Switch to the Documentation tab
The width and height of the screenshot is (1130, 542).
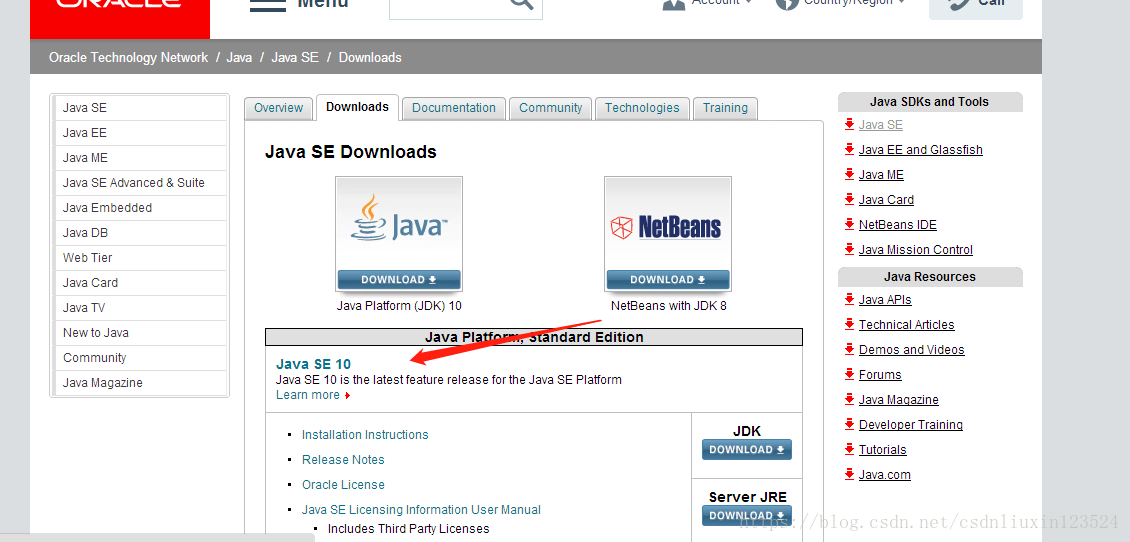[x=454, y=108]
